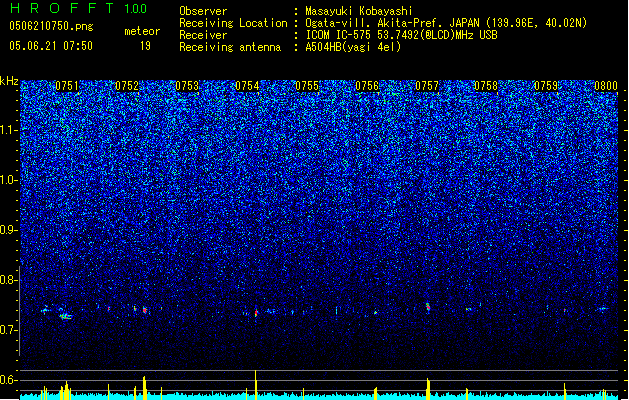Click the kHz axis unit label
Image resolution: width=629 pixels, height=400 pixels.
(x=9, y=81)
